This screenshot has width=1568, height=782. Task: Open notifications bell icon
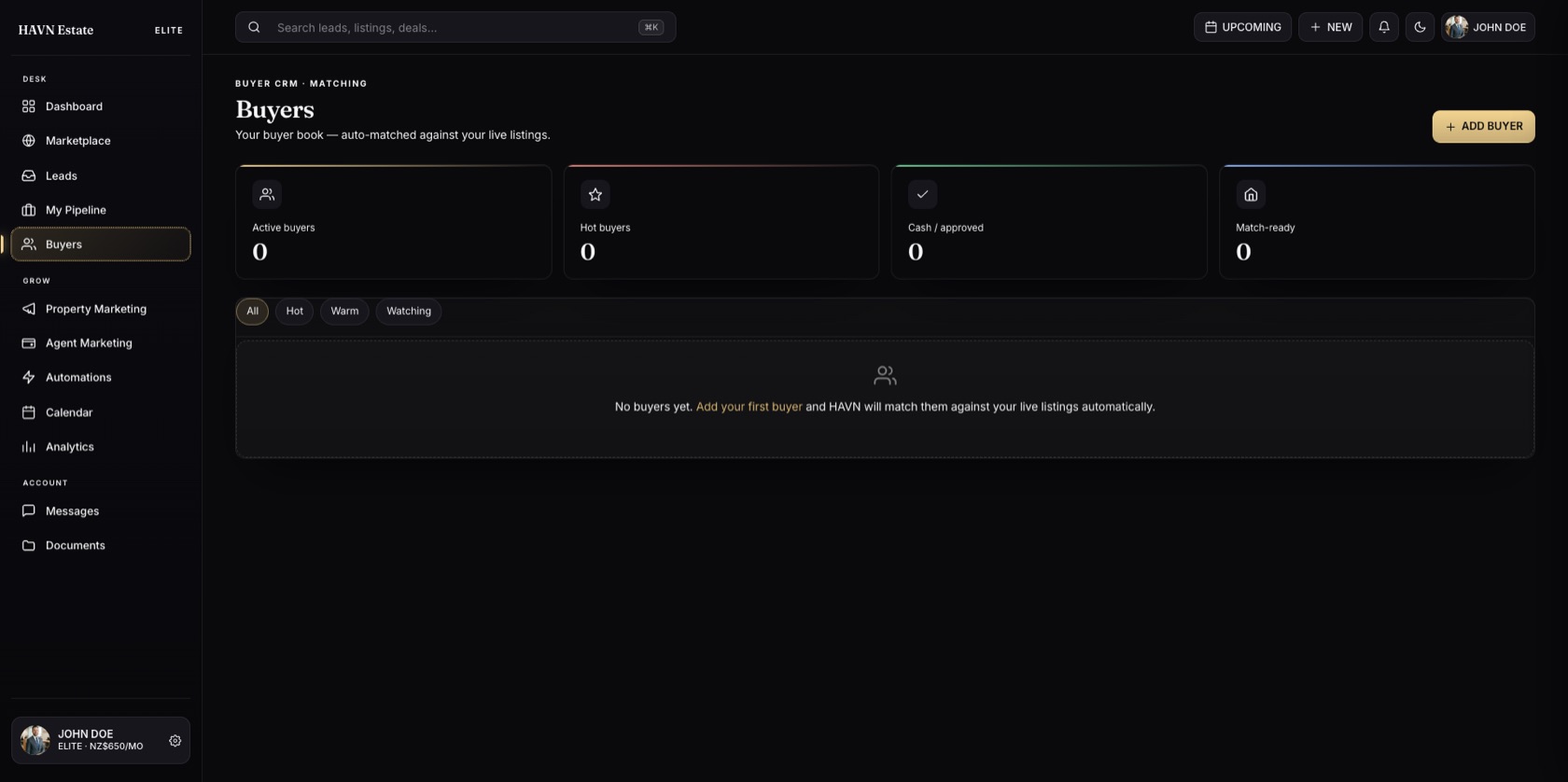pyautogui.click(x=1384, y=27)
